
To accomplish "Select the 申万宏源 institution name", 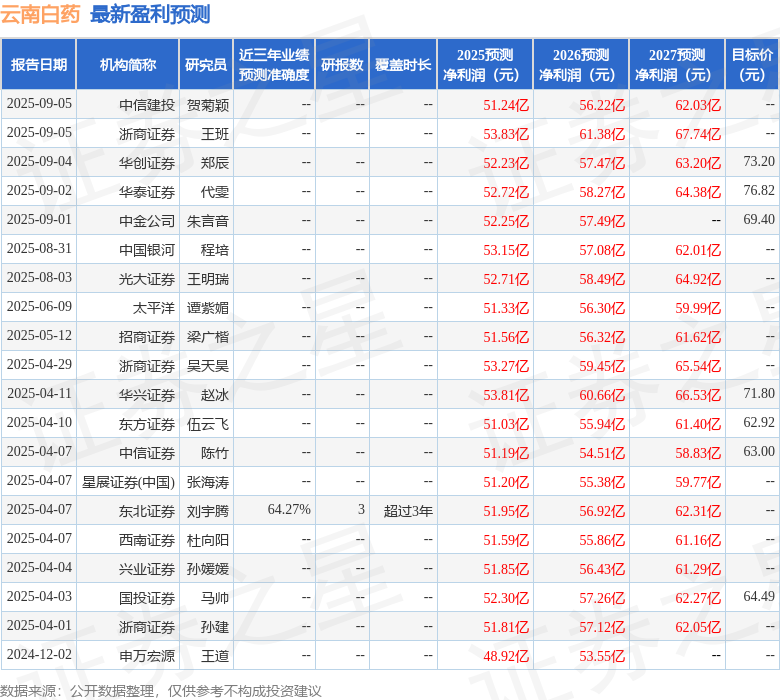I will (147, 656).
